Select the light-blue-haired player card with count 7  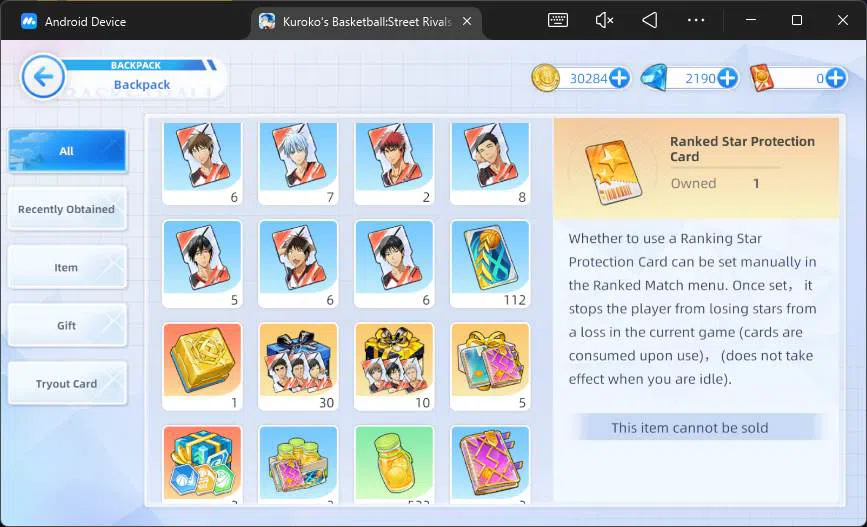(x=298, y=163)
